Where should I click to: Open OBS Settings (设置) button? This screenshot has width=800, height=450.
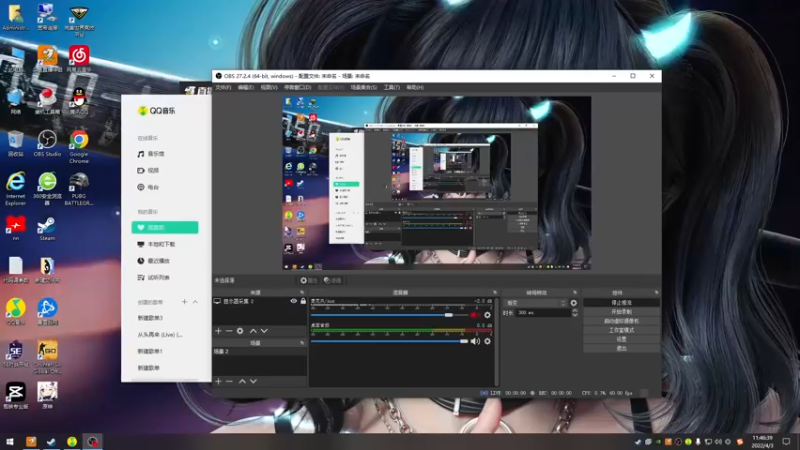click(621, 339)
